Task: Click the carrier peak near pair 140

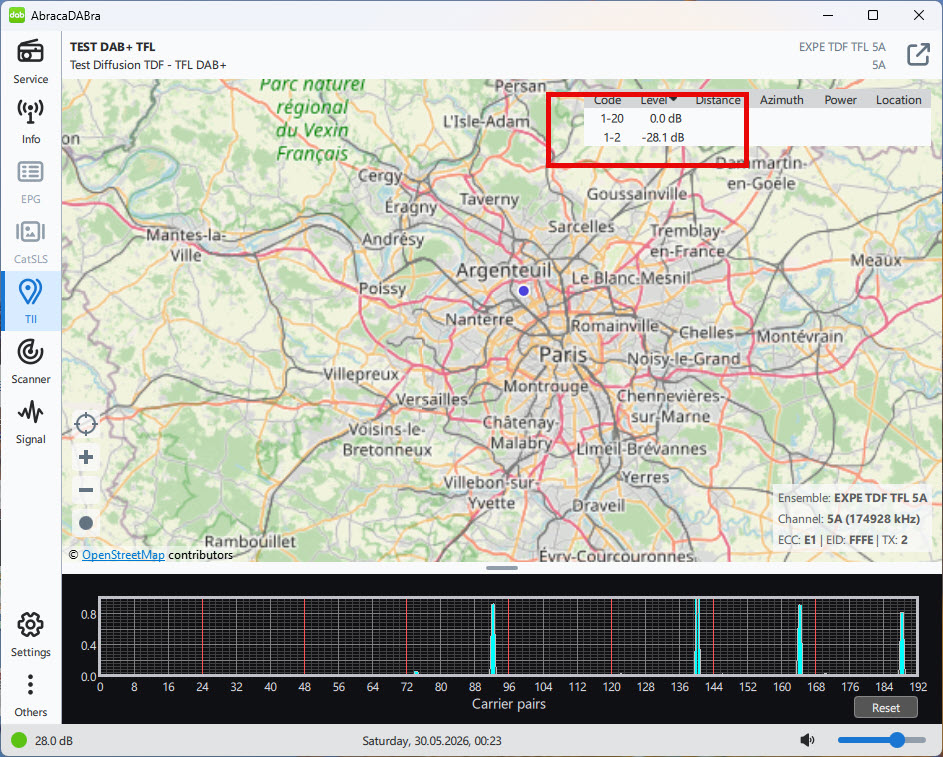Action: (698, 636)
